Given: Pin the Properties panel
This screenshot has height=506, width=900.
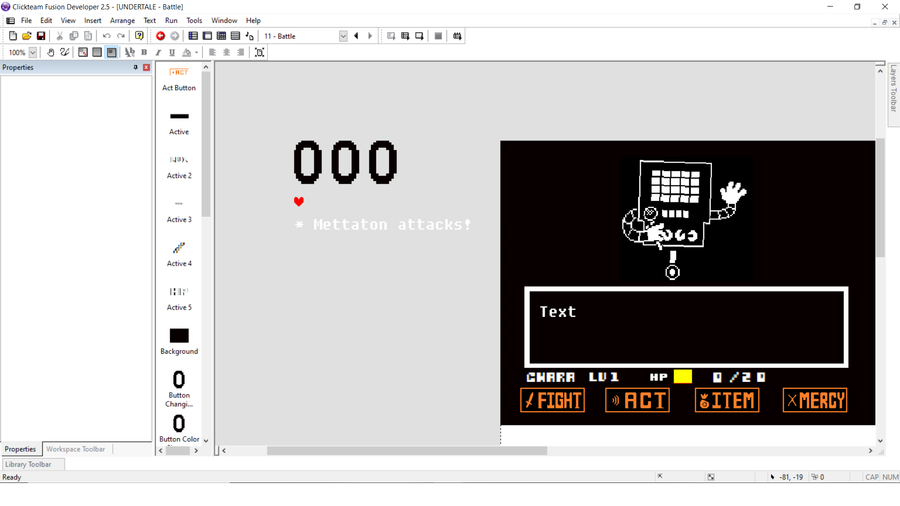Looking at the screenshot, I should click(135, 67).
